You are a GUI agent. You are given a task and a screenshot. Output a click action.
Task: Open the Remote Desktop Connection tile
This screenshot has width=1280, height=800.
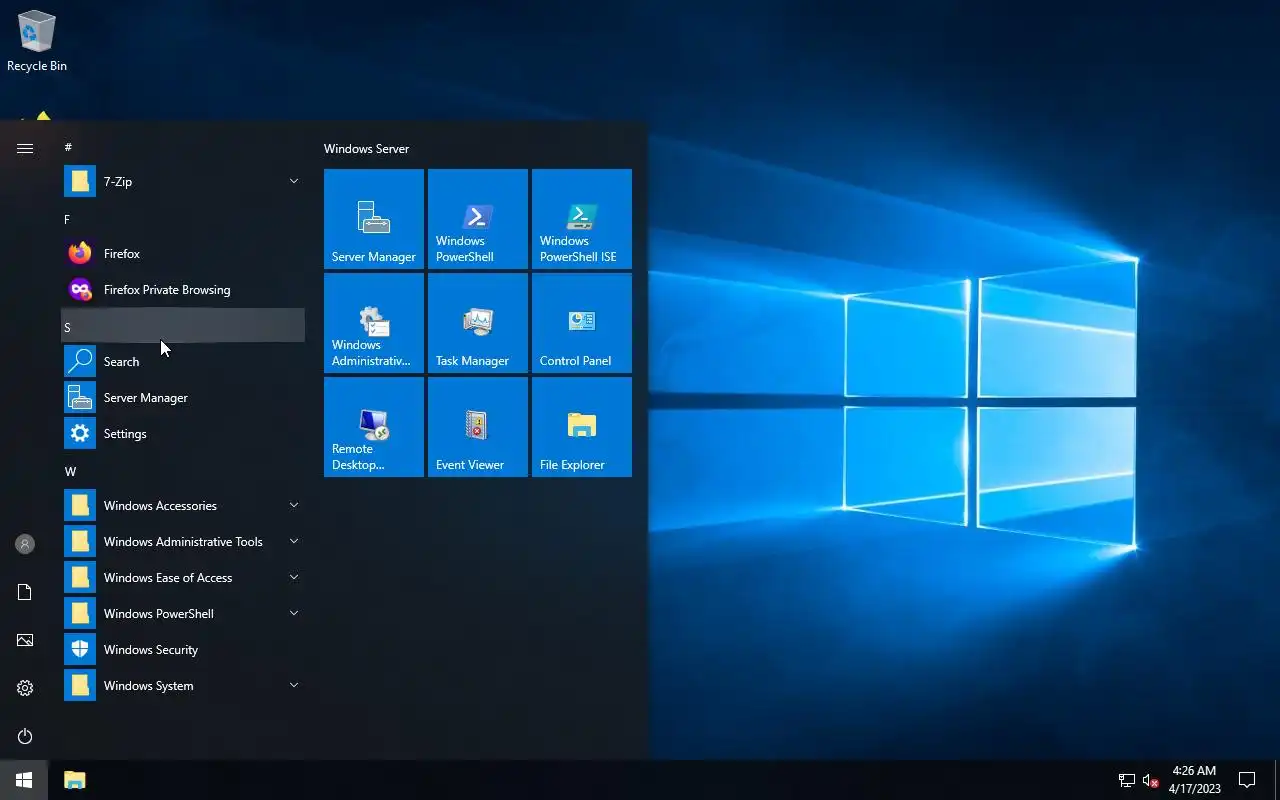tap(374, 427)
